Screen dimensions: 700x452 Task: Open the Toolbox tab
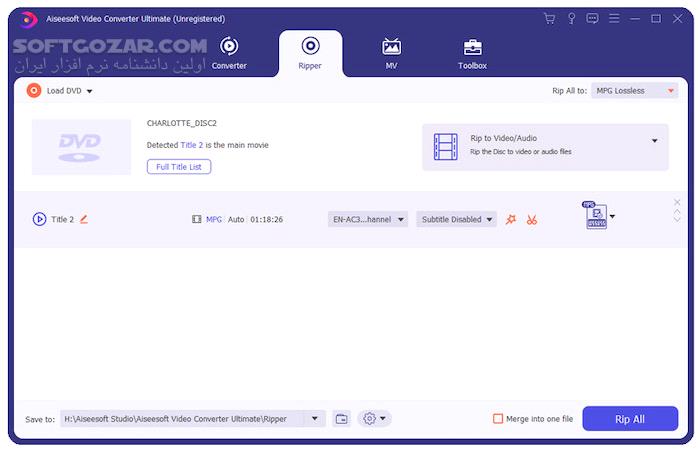[472, 53]
